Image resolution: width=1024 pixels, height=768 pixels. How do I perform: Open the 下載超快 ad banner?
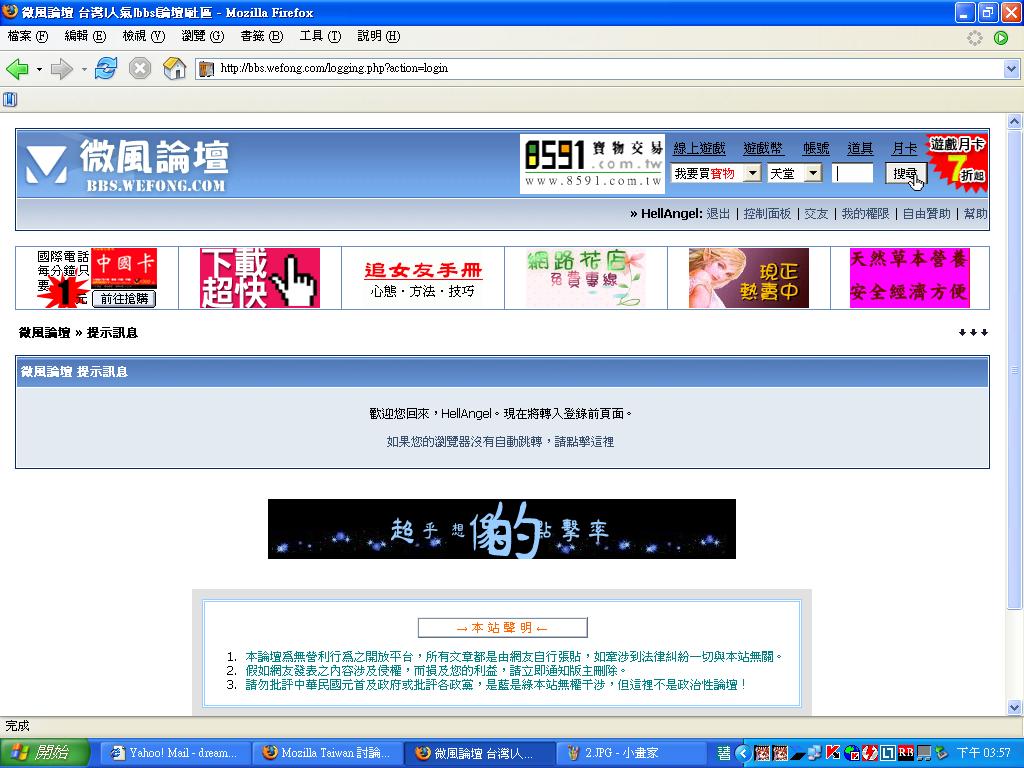(x=260, y=278)
